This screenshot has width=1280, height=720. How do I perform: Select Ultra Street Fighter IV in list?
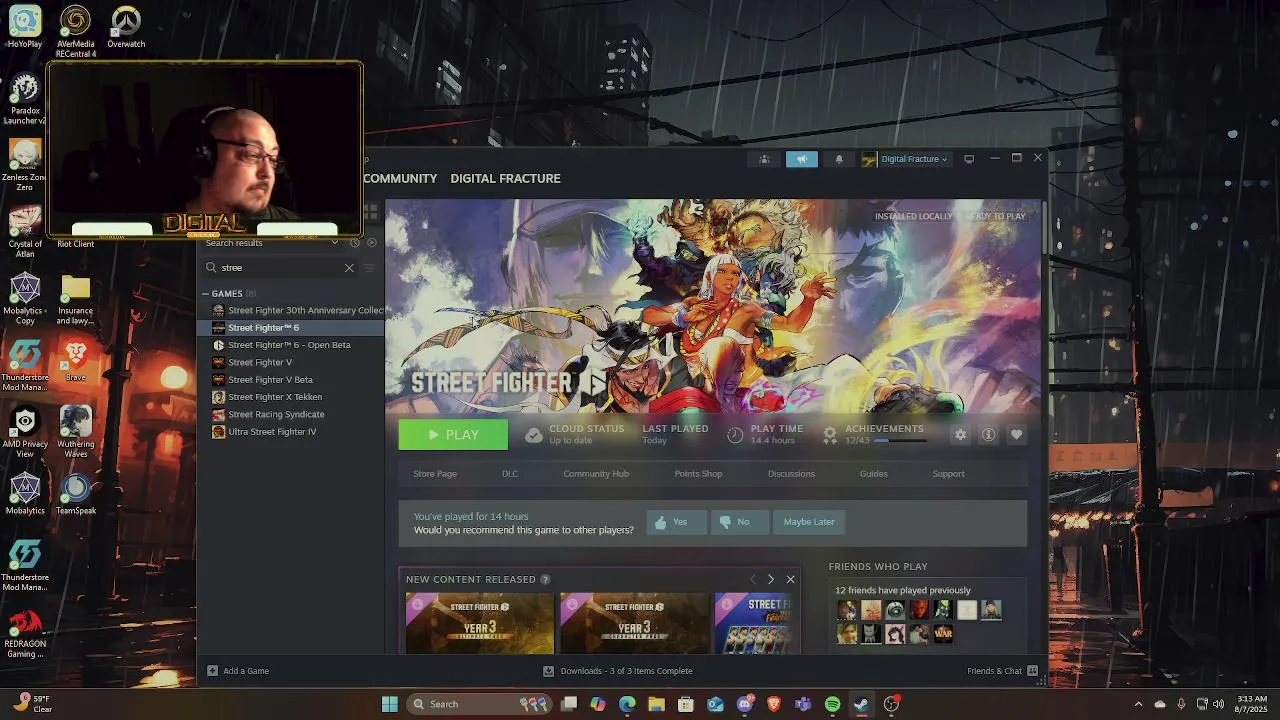click(272, 432)
